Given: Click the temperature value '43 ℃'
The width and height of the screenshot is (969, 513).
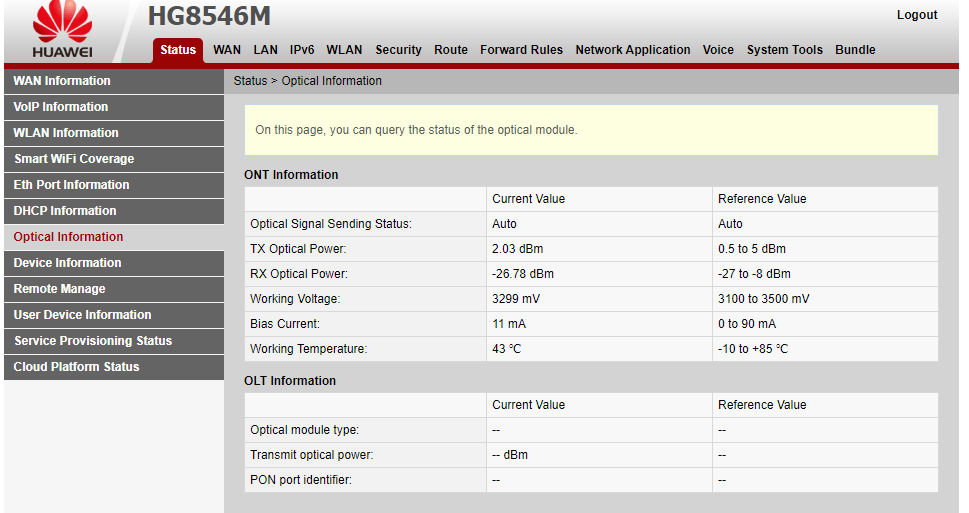Looking at the screenshot, I should pyautogui.click(x=506, y=349).
